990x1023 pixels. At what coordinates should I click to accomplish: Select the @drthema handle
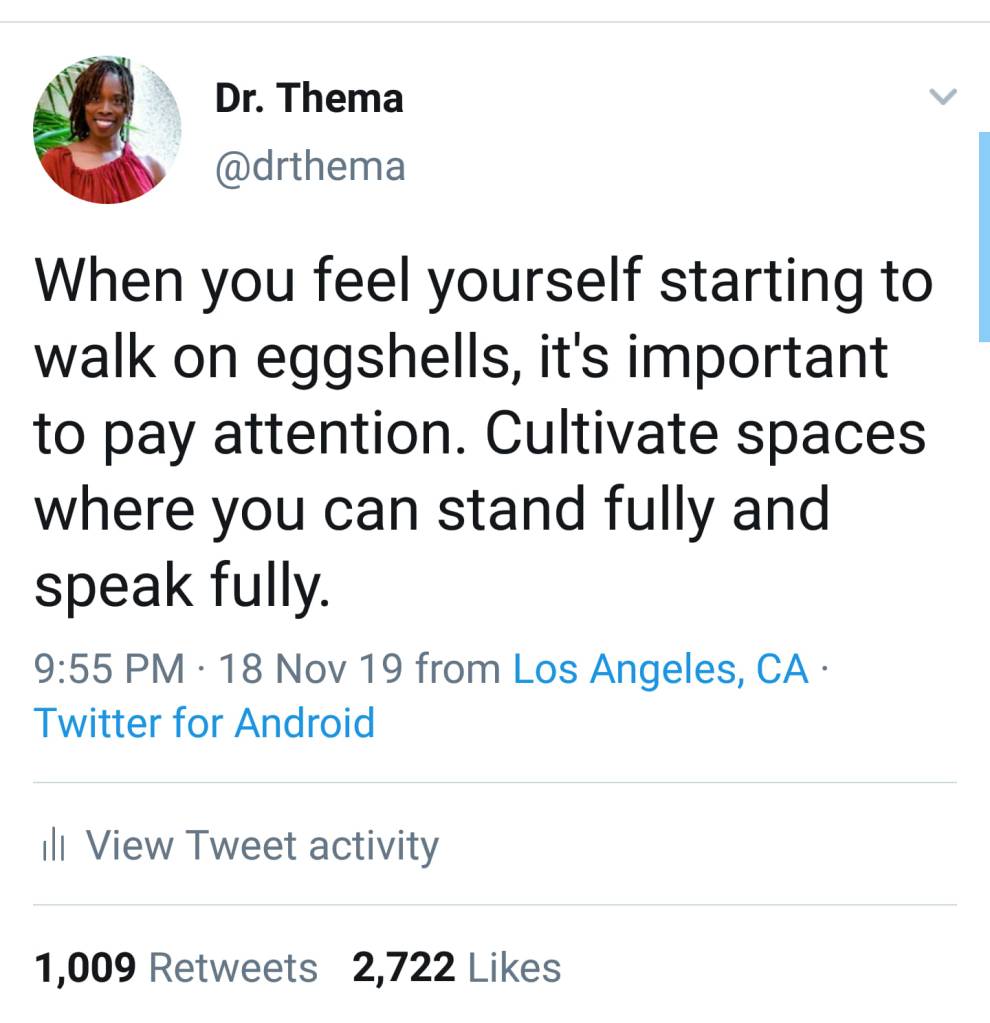pos(310,165)
